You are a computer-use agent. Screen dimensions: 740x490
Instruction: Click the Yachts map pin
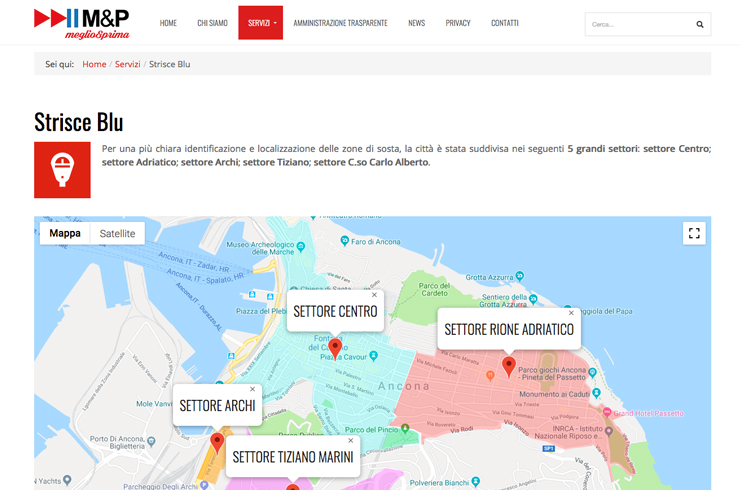67,480
